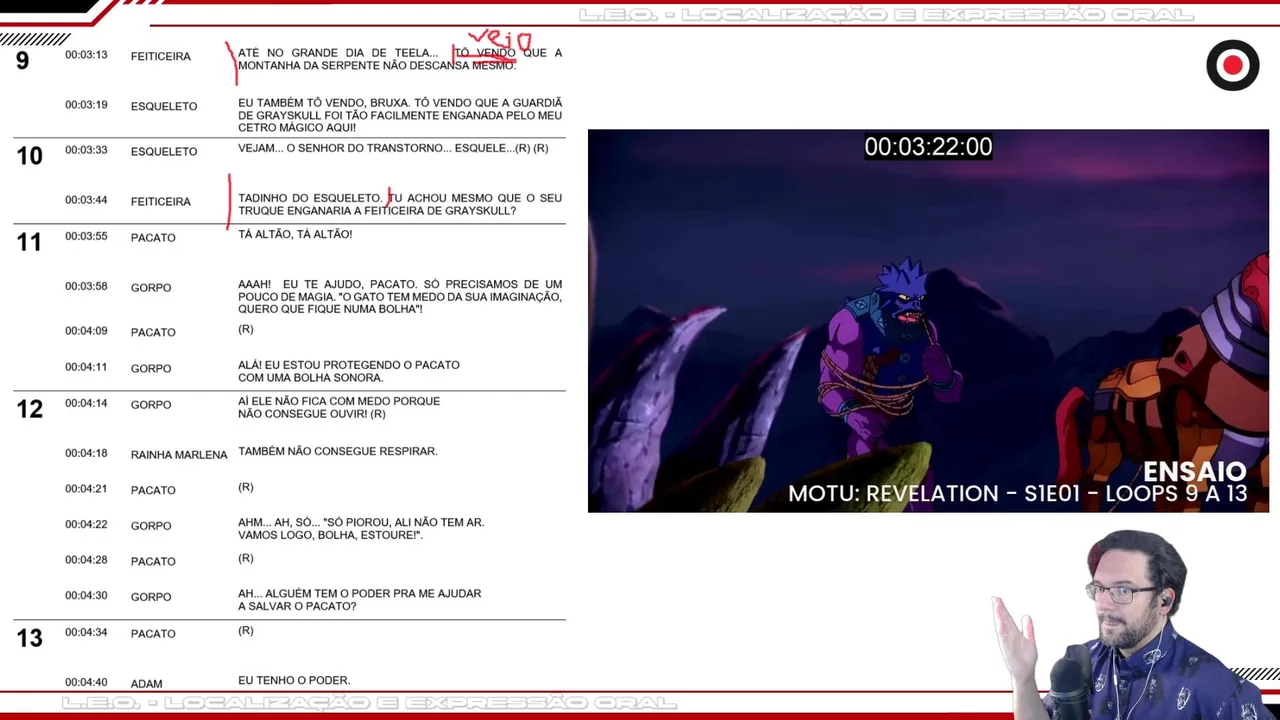Image resolution: width=1280 pixels, height=720 pixels.
Task: Select FEITICEIRA character name at 00:03:44
Action: click(160, 202)
